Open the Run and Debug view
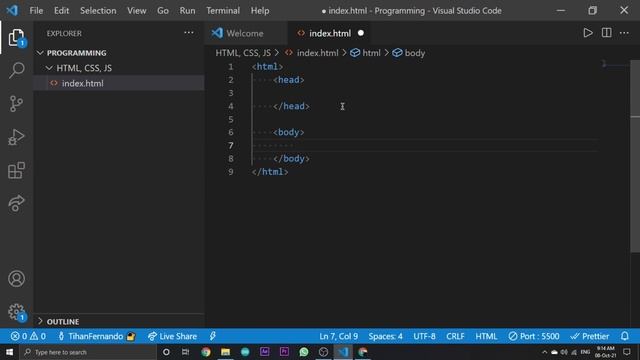Screen dimensions: 640x360 [16, 137]
